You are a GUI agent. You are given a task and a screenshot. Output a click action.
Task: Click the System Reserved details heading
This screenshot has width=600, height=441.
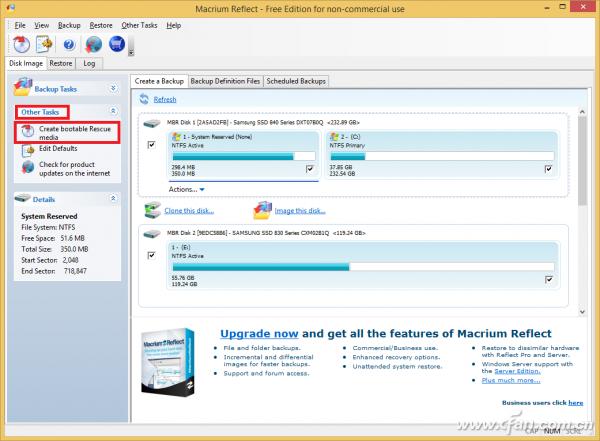[49, 216]
